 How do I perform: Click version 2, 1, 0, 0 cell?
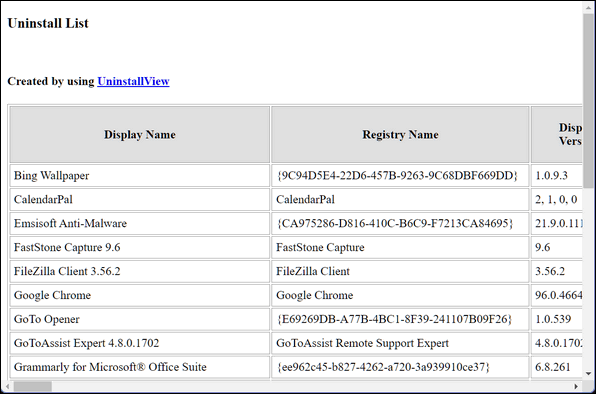click(x=556, y=199)
